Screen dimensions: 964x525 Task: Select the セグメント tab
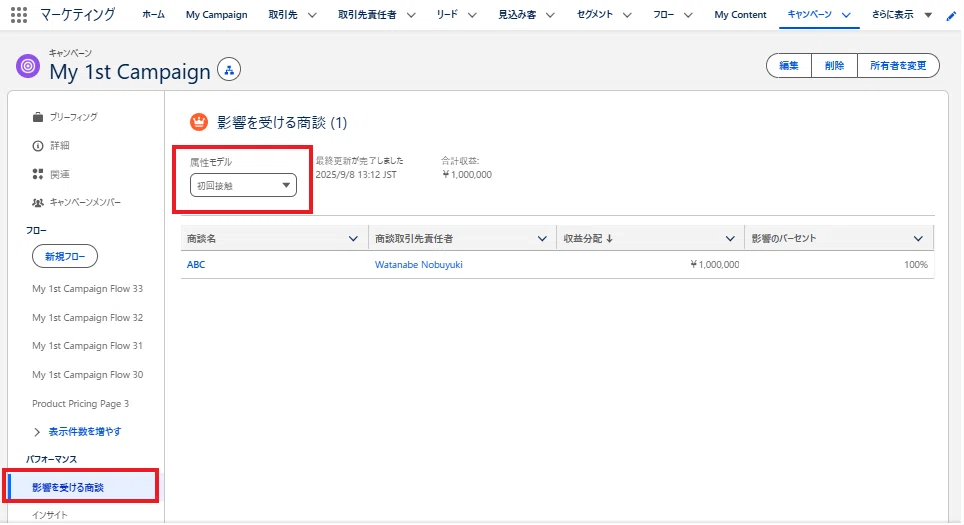click(x=595, y=15)
